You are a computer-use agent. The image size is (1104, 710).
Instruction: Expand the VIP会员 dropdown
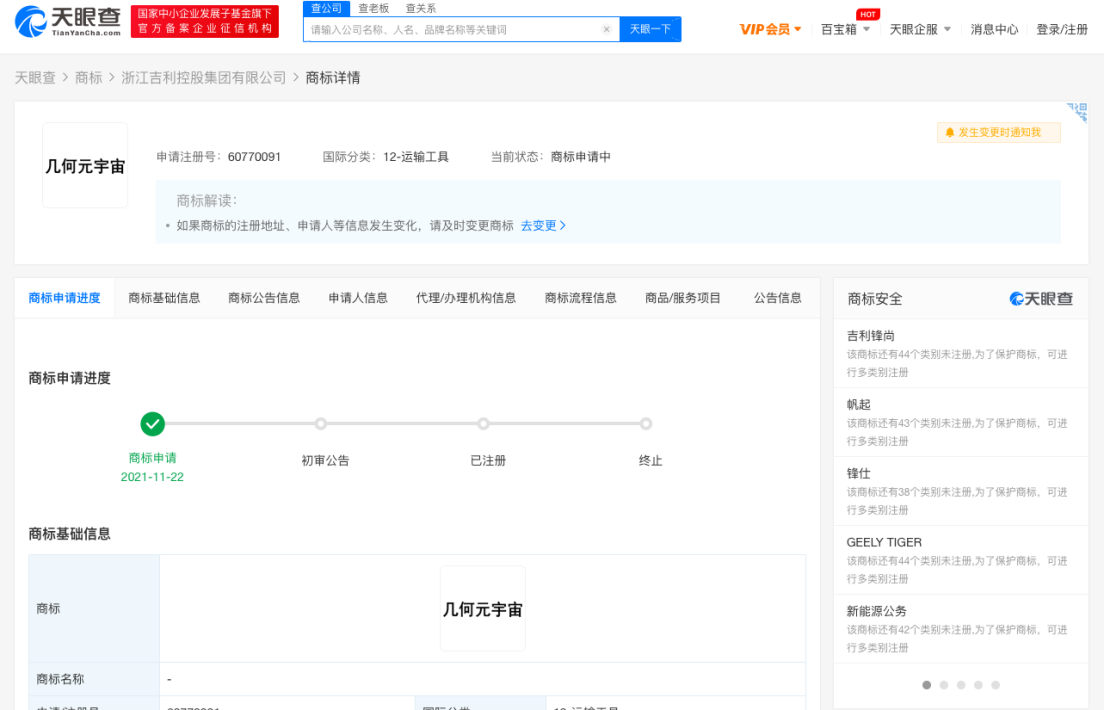(x=770, y=30)
